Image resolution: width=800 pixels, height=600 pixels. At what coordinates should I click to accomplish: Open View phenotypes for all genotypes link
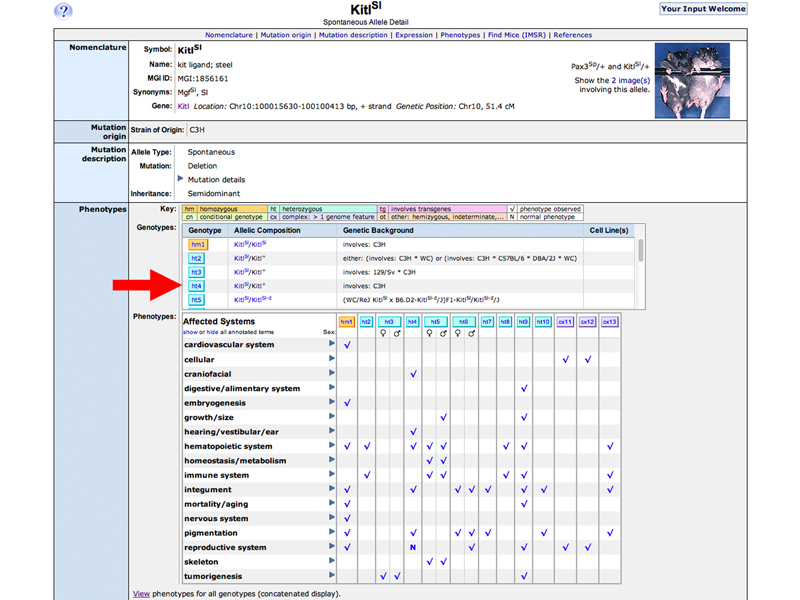coord(141,594)
